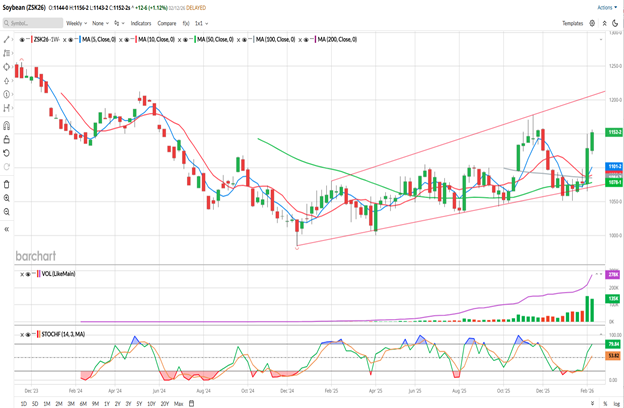Toggle visibility of ZSK26 main series

(22, 40)
